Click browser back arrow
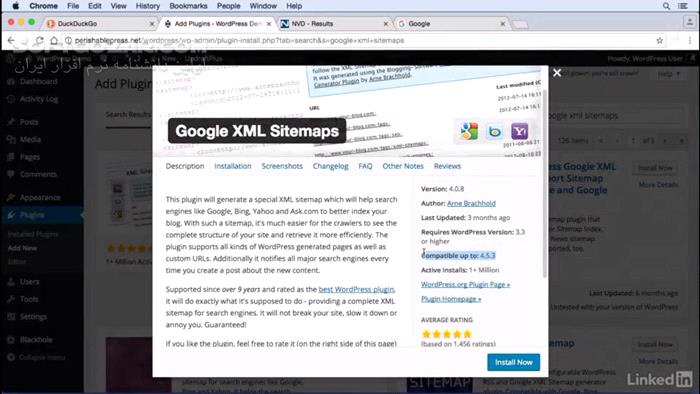The width and height of the screenshot is (700, 394). click(11, 41)
